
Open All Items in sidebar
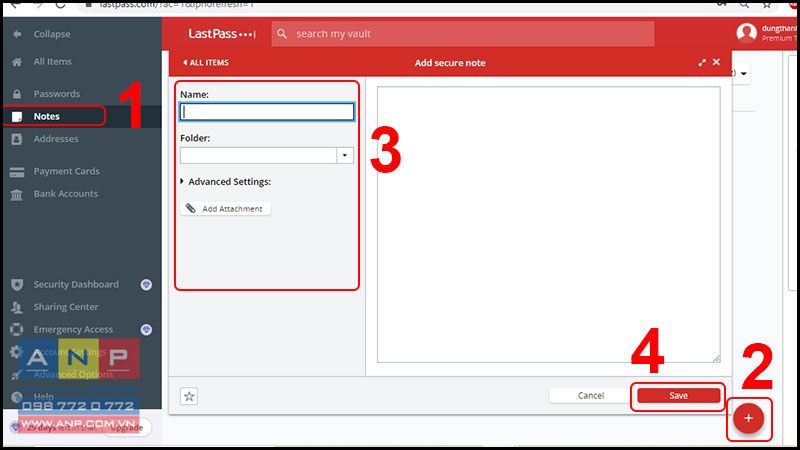(x=52, y=61)
